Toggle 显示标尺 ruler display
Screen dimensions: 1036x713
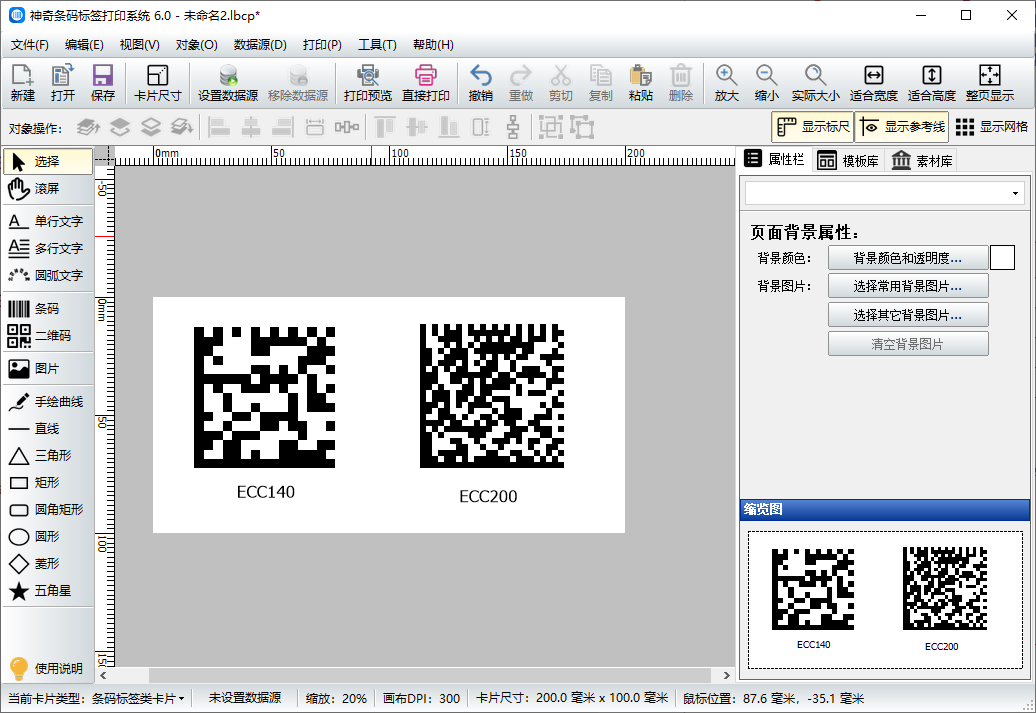tap(813, 127)
